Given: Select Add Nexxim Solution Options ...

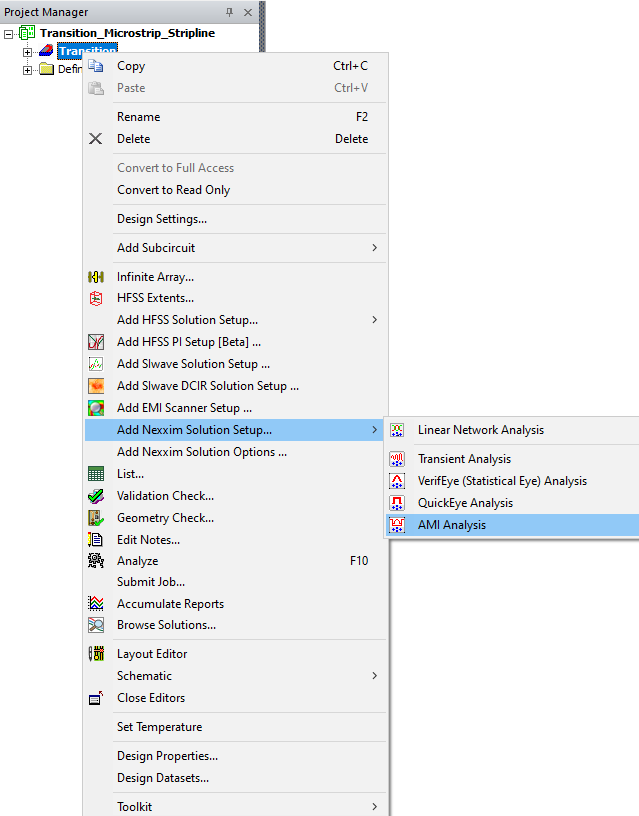Looking at the screenshot, I should [x=235, y=452].
